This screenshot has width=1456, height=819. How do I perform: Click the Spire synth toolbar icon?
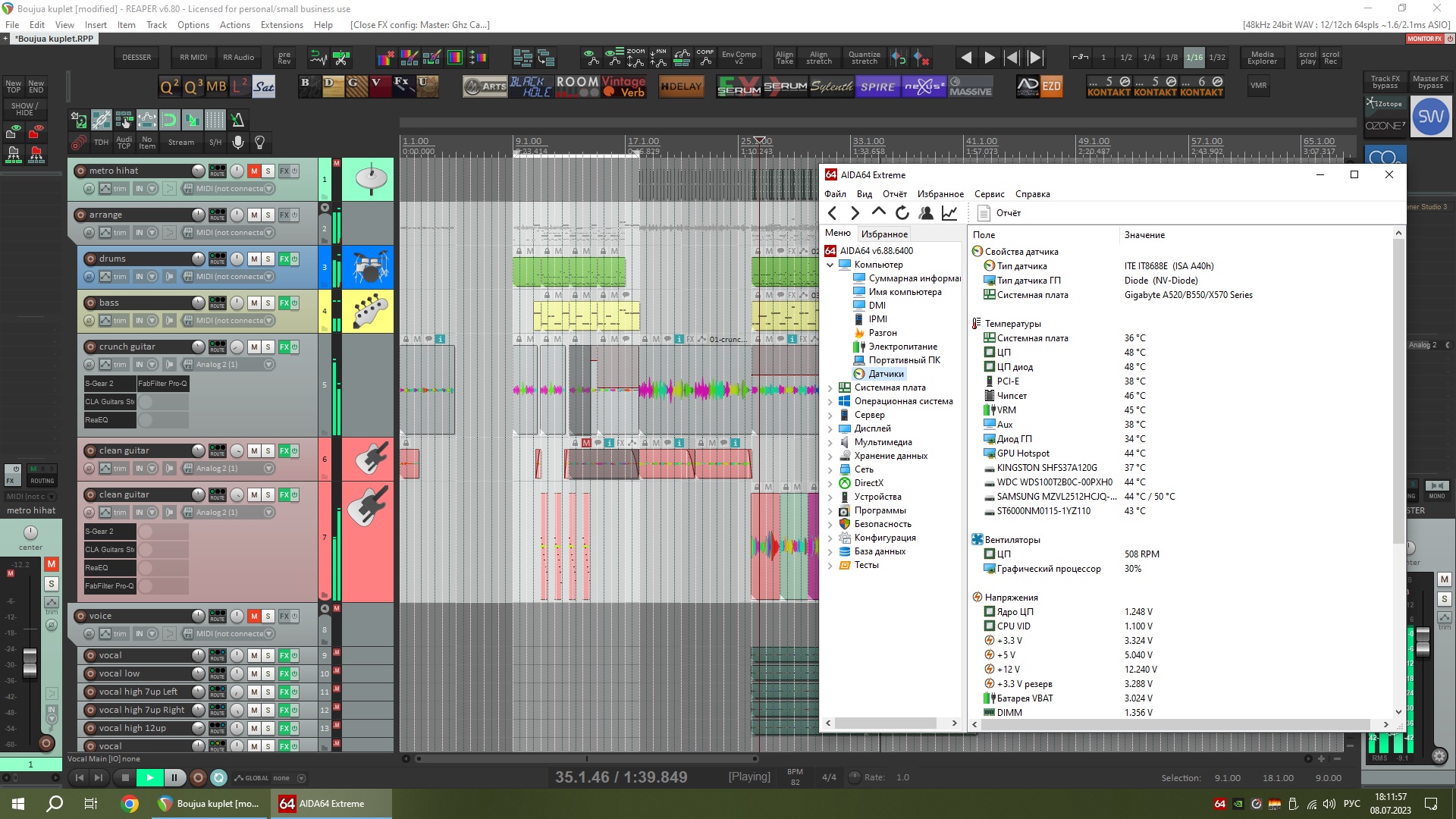(877, 86)
